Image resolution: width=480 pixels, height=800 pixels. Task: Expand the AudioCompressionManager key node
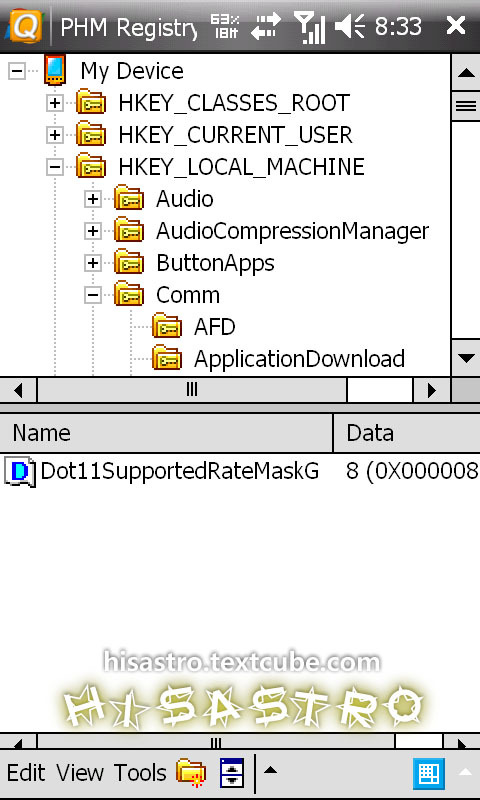(x=92, y=231)
